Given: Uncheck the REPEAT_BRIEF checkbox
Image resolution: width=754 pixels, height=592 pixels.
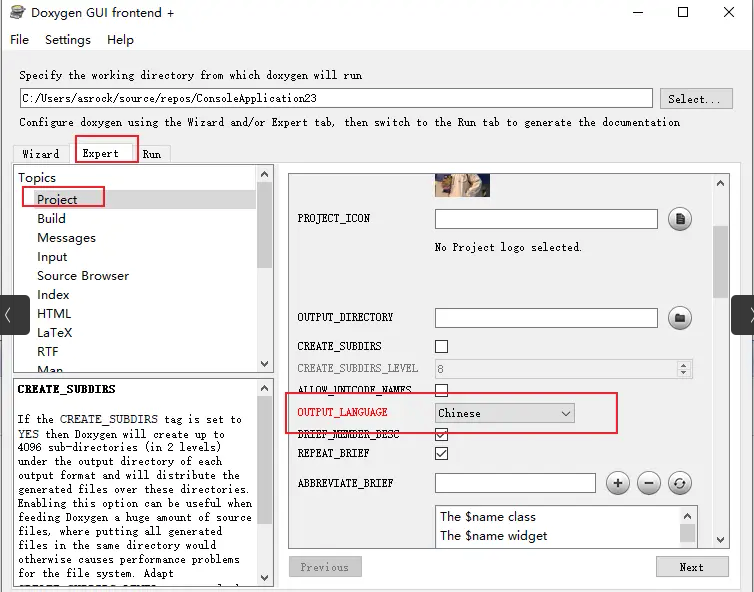Looking at the screenshot, I should [441, 453].
